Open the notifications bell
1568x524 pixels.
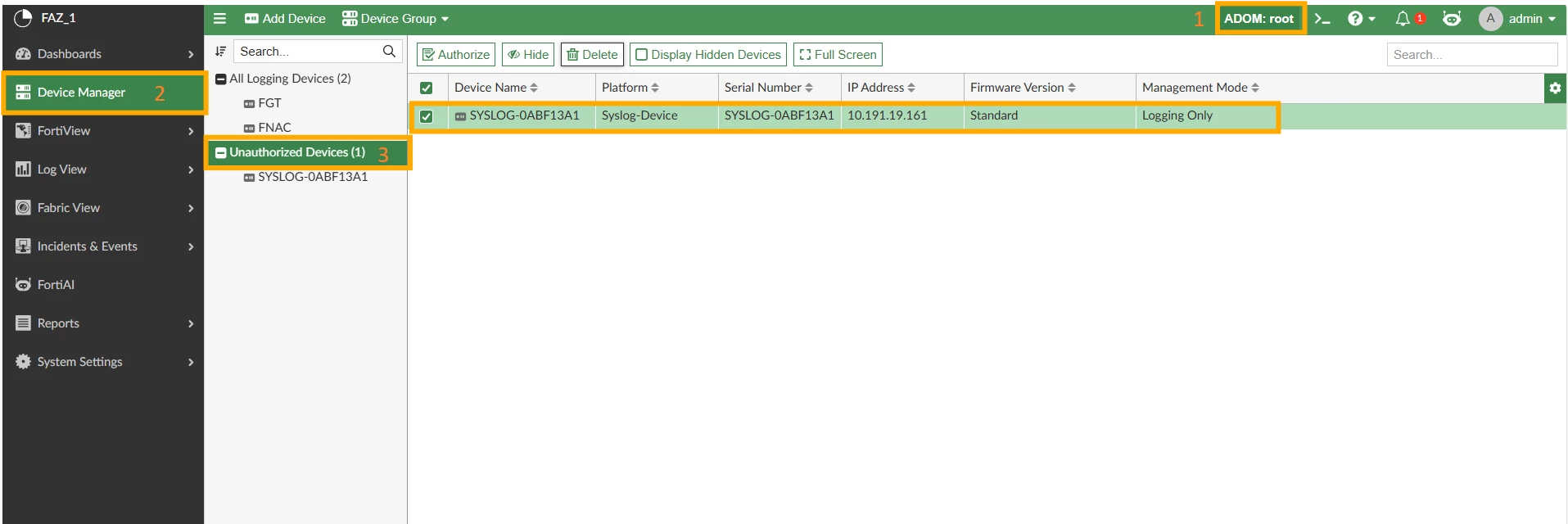pos(1403,18)
